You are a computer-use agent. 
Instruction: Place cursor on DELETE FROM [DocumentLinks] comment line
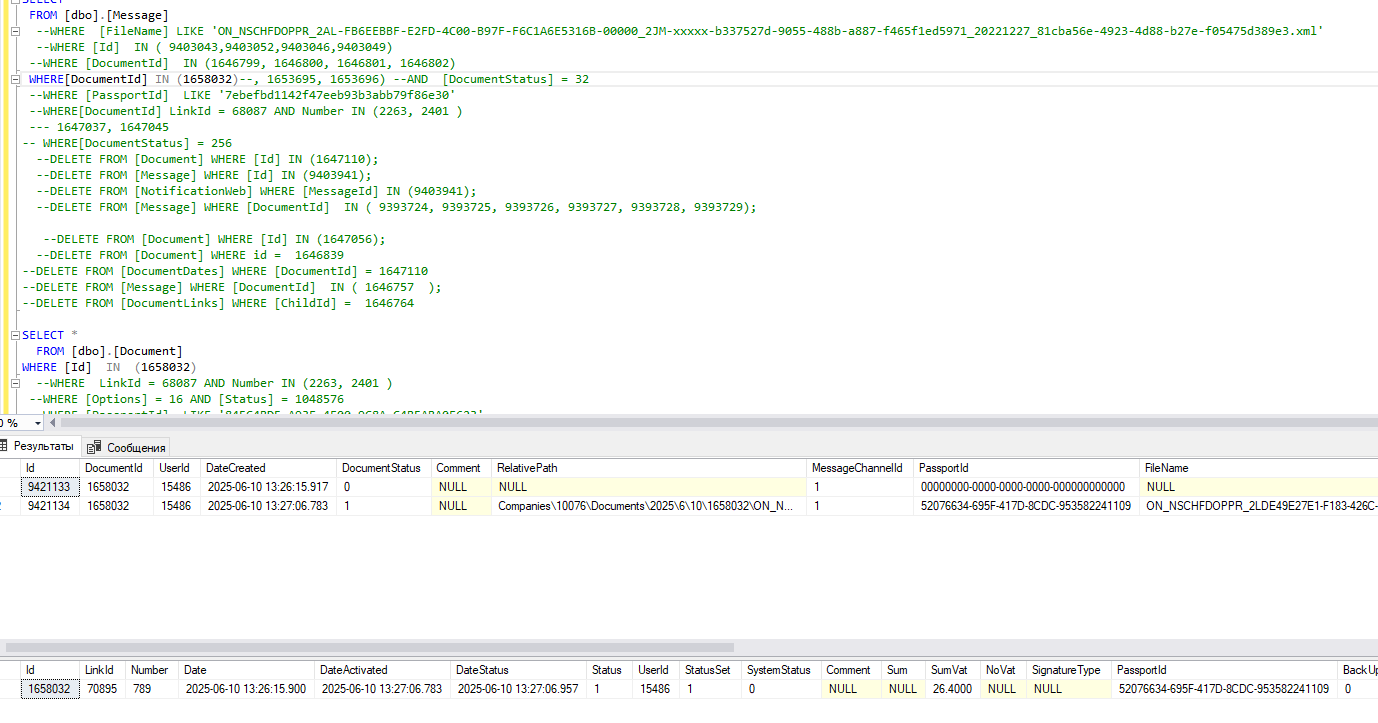click(x=217, y=303)
